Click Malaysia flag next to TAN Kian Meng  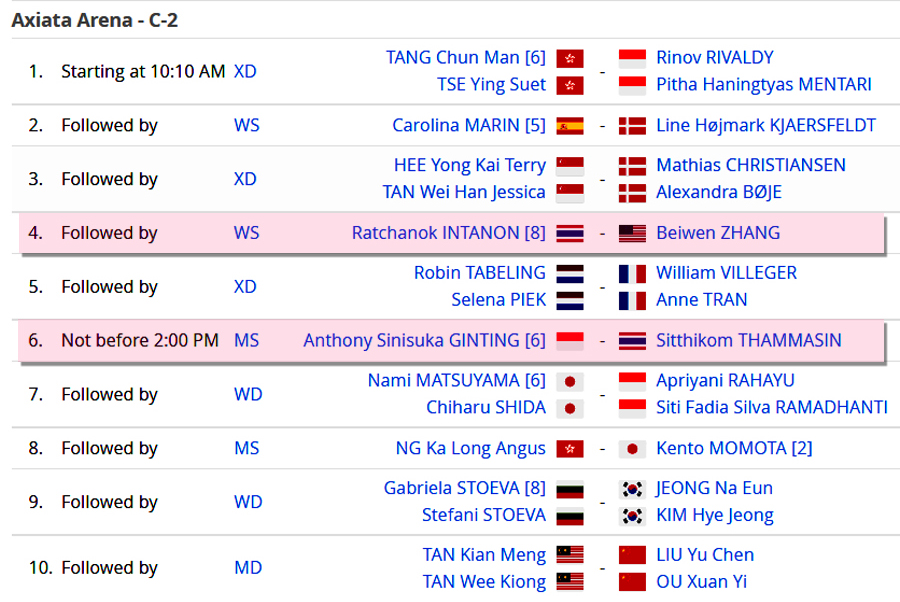click(x=569, y=555)
